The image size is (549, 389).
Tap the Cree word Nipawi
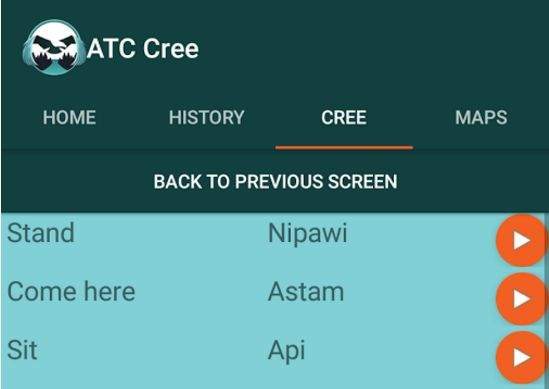(x=307, y=234)
